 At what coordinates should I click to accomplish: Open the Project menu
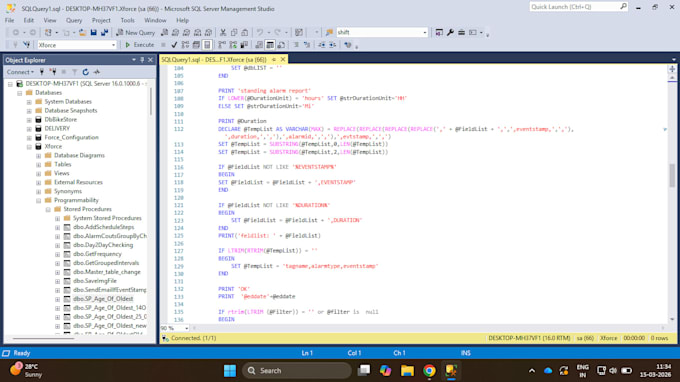click(x=101, y=20)
